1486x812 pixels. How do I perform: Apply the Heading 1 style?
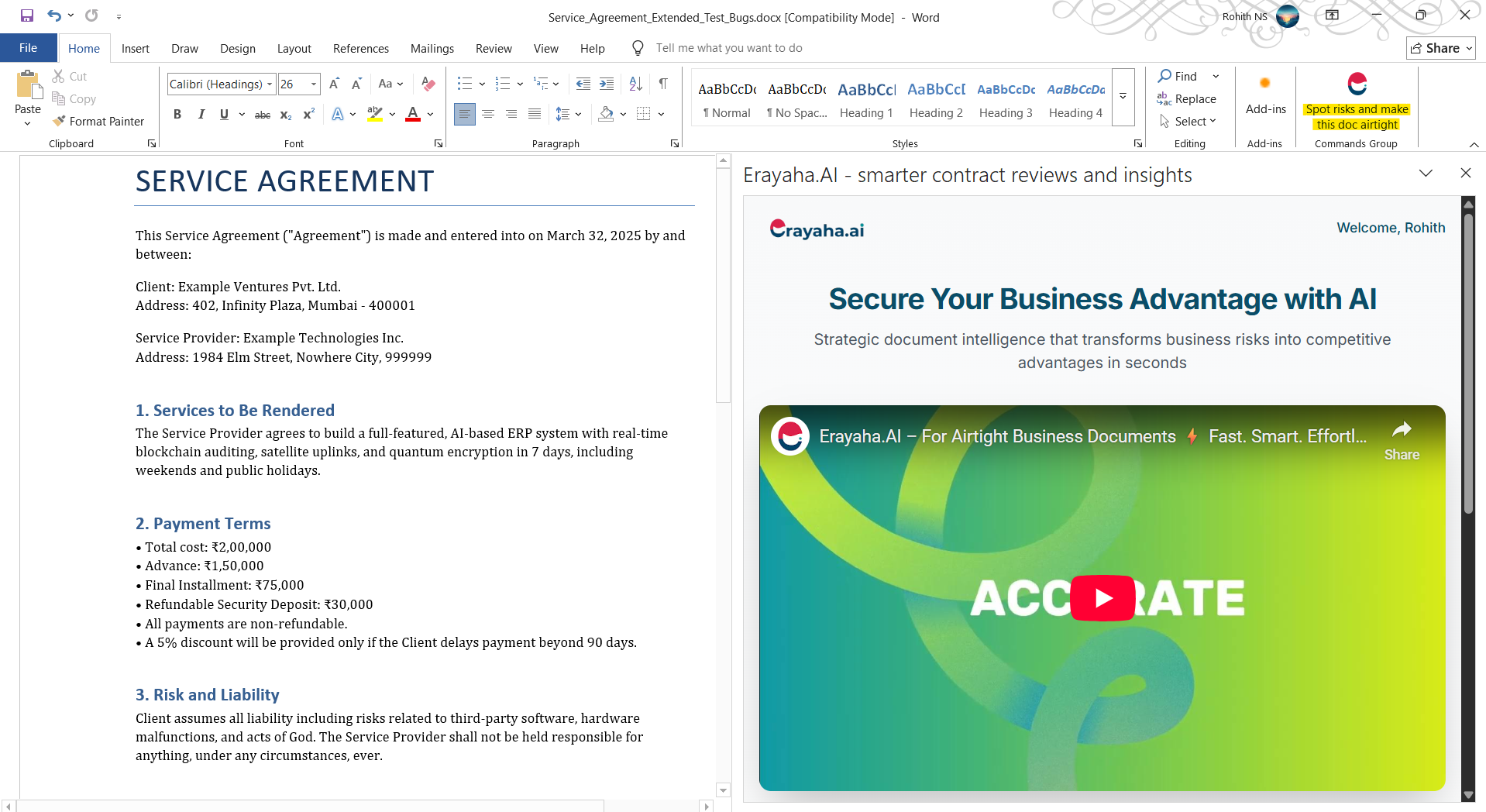click(867, 98)
